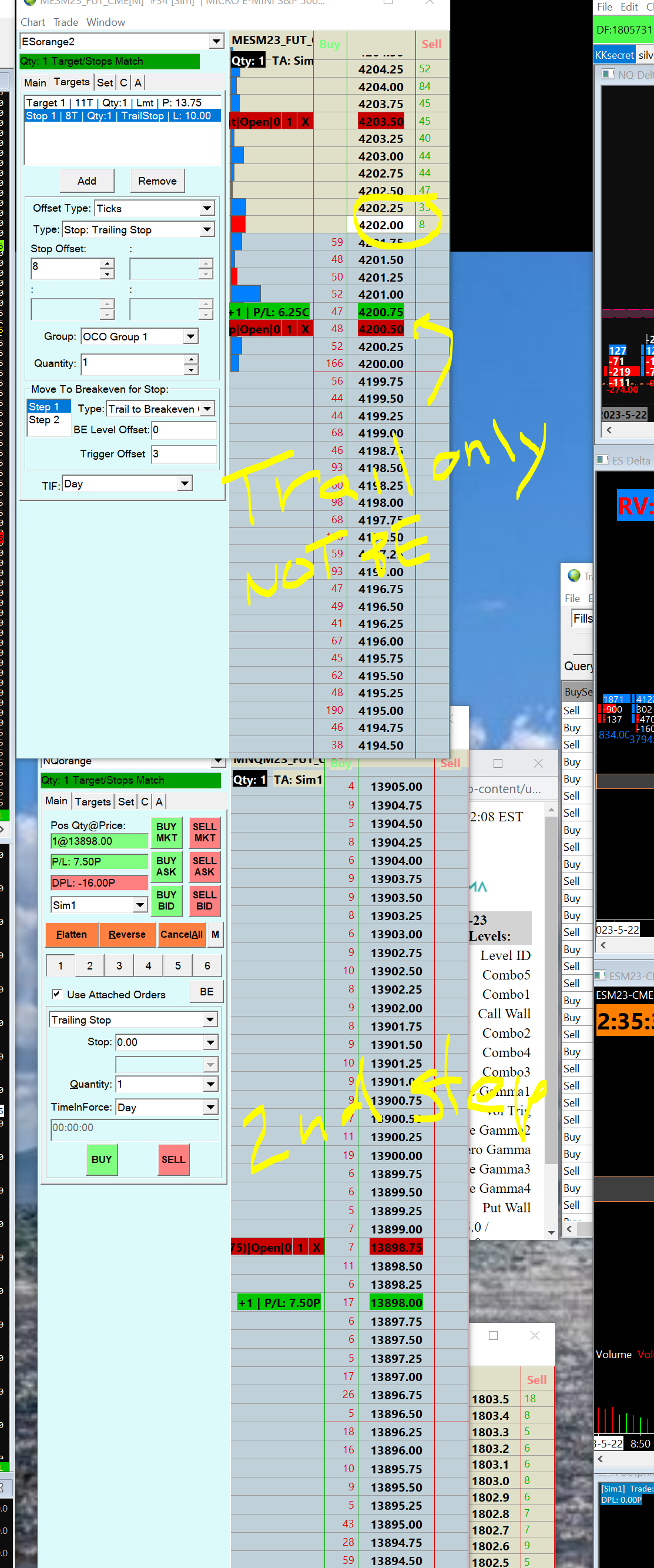Open the TIF Day dropdown

click(185, 483)
